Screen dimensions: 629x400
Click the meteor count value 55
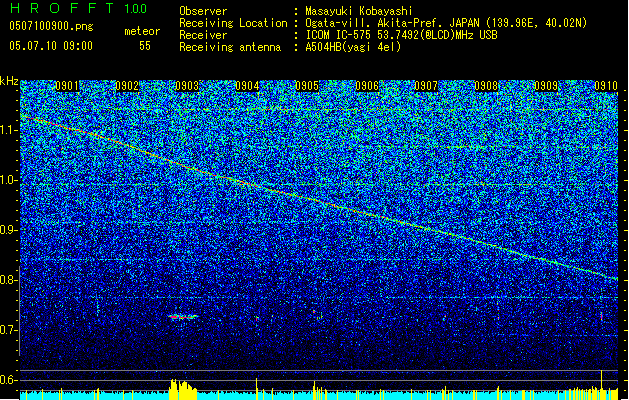(x=145, y=46)
